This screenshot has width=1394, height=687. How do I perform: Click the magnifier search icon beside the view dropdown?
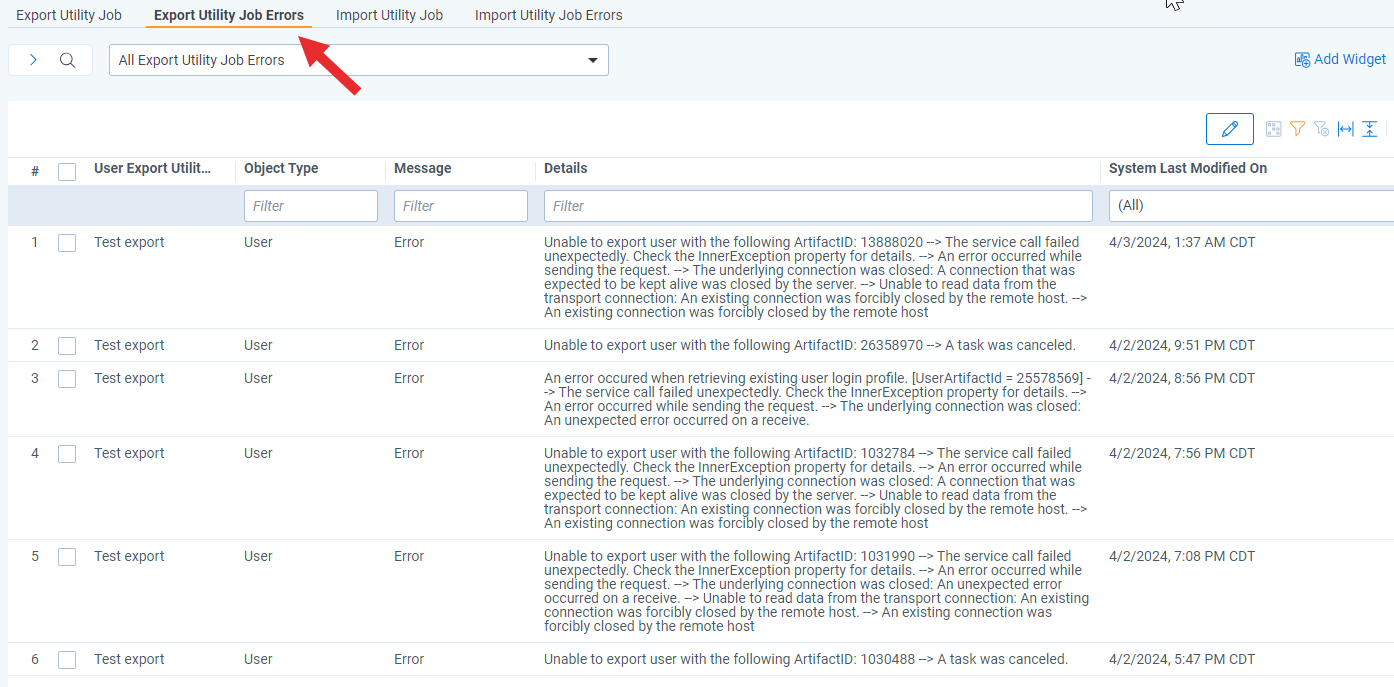(x=67, y=60)
